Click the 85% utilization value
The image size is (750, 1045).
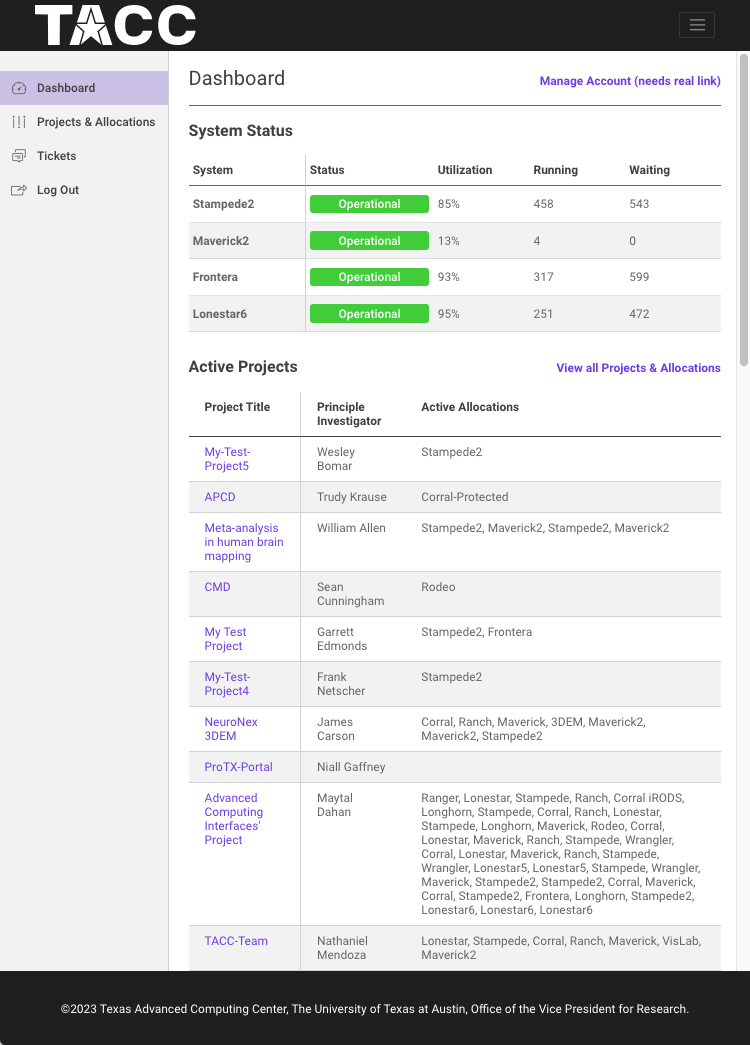[449, 204]
